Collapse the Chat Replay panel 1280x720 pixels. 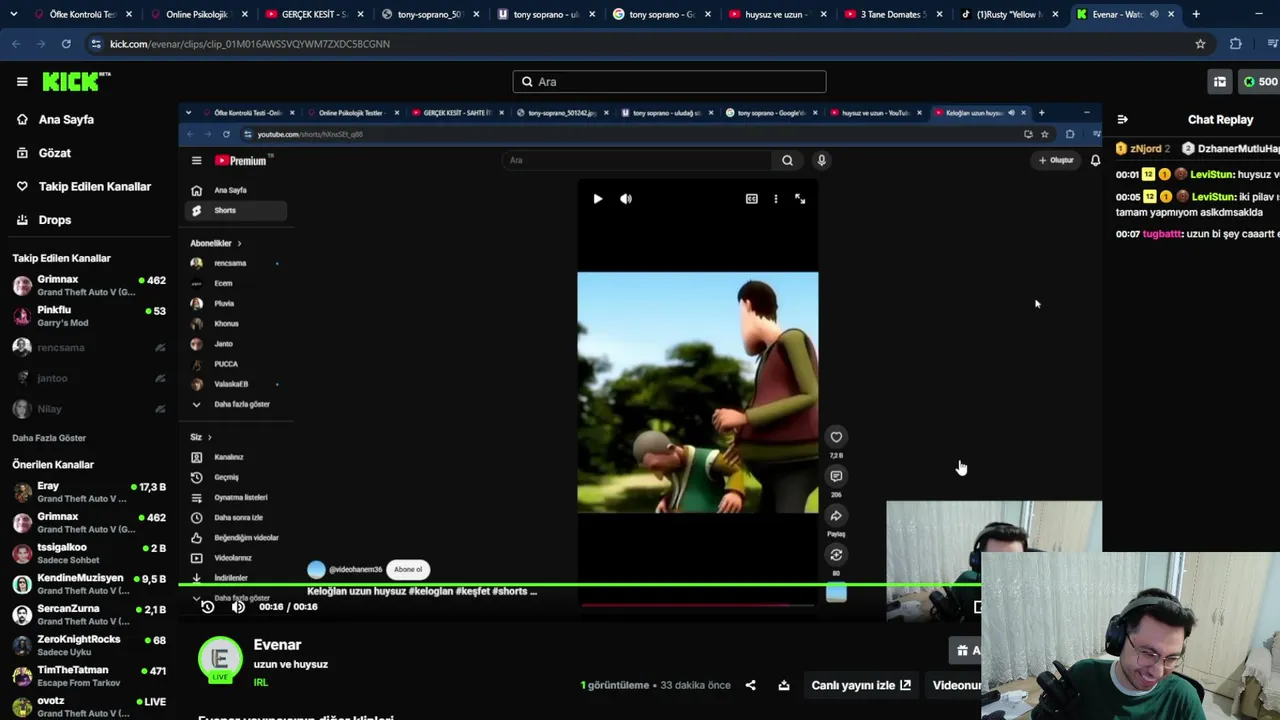click(x=1122, y=119)
